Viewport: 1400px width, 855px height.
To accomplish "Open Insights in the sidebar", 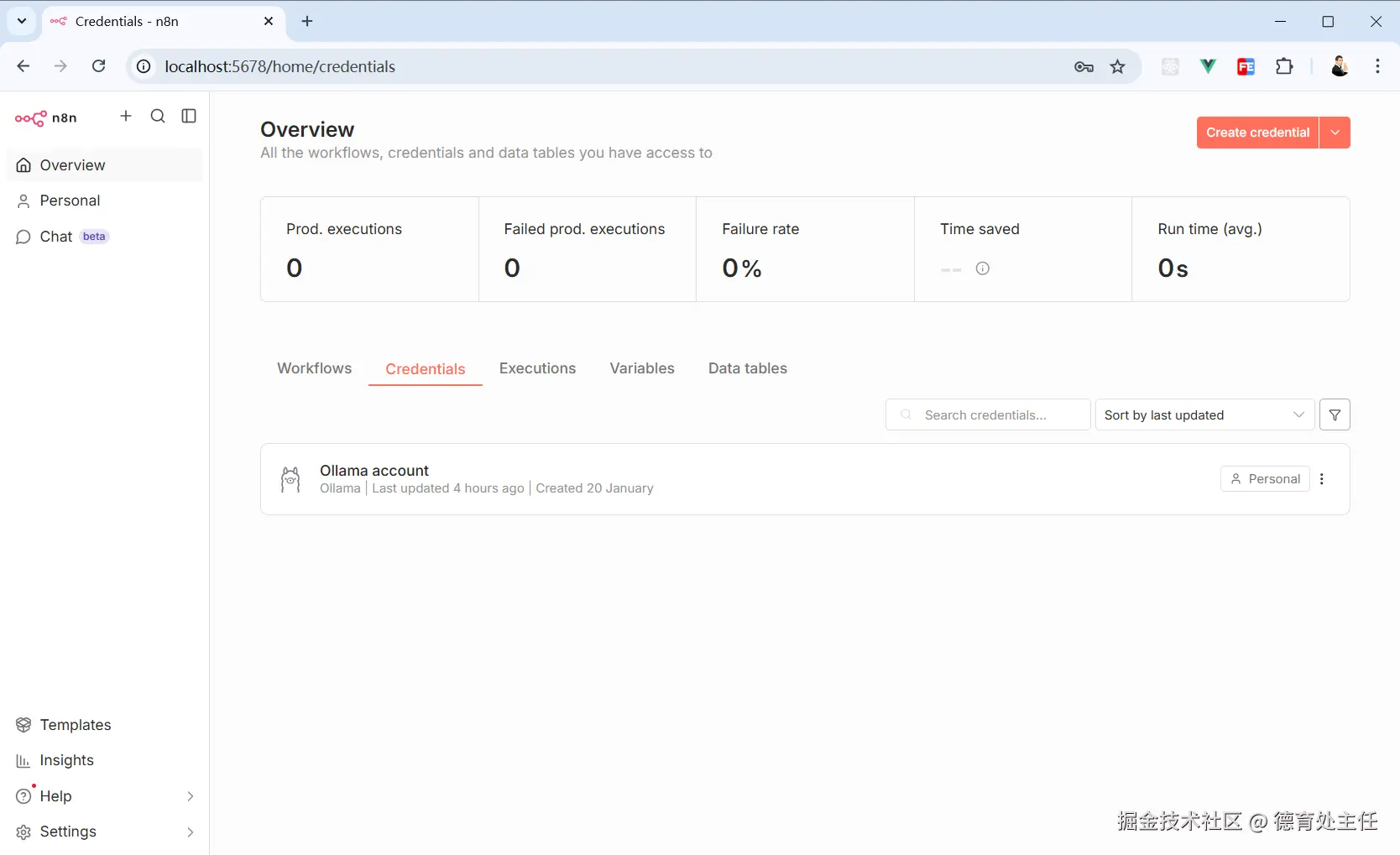I will click(x=105, y=760).
